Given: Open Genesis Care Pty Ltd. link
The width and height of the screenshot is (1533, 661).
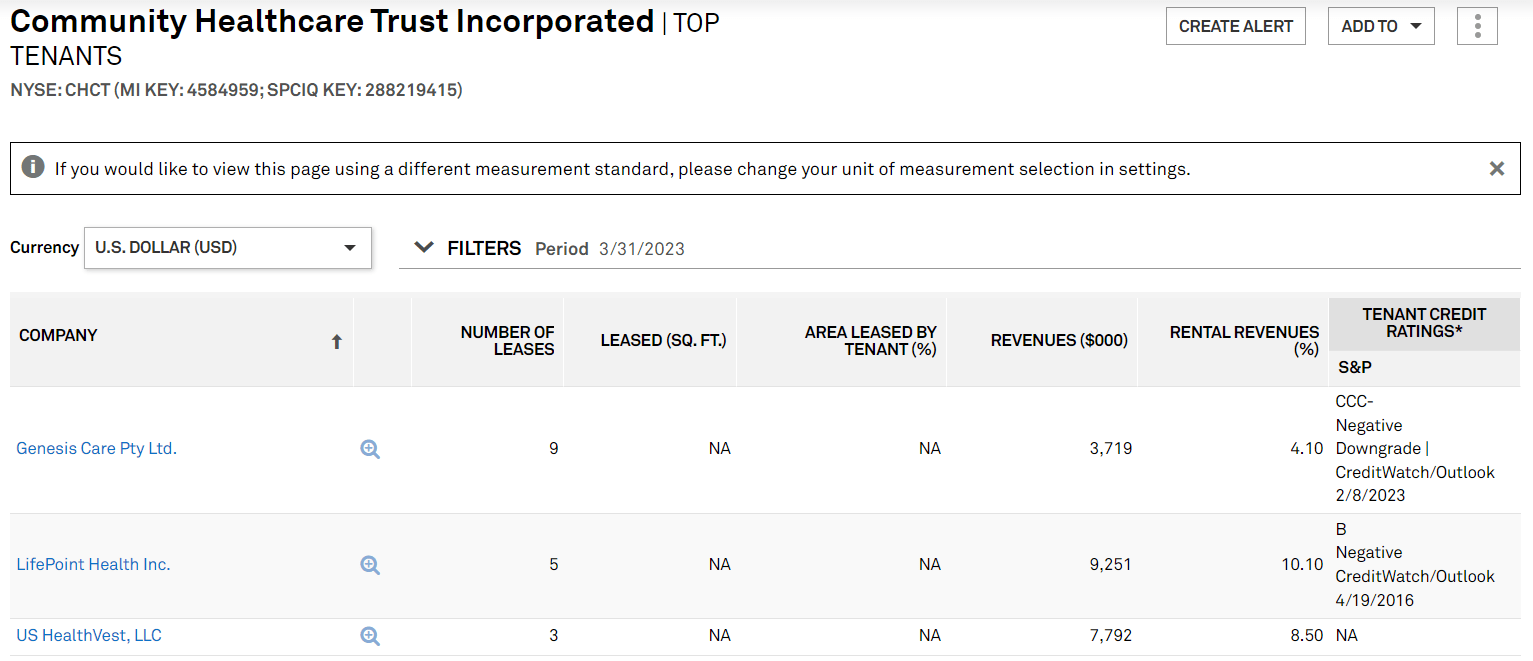Looking at the screenshot, I should coord(96,449).
